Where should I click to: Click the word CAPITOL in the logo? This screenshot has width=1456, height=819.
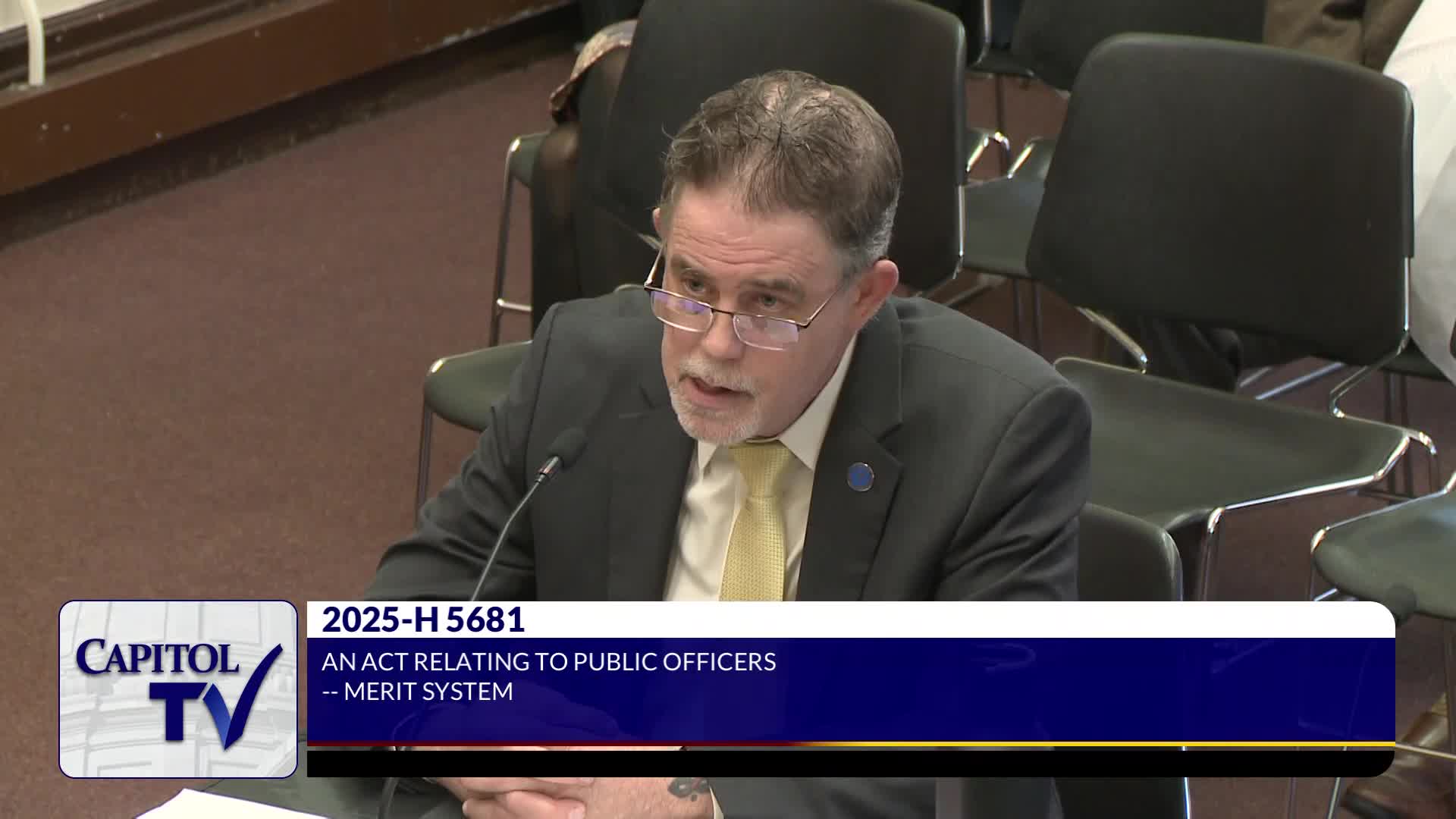point(157,657)
